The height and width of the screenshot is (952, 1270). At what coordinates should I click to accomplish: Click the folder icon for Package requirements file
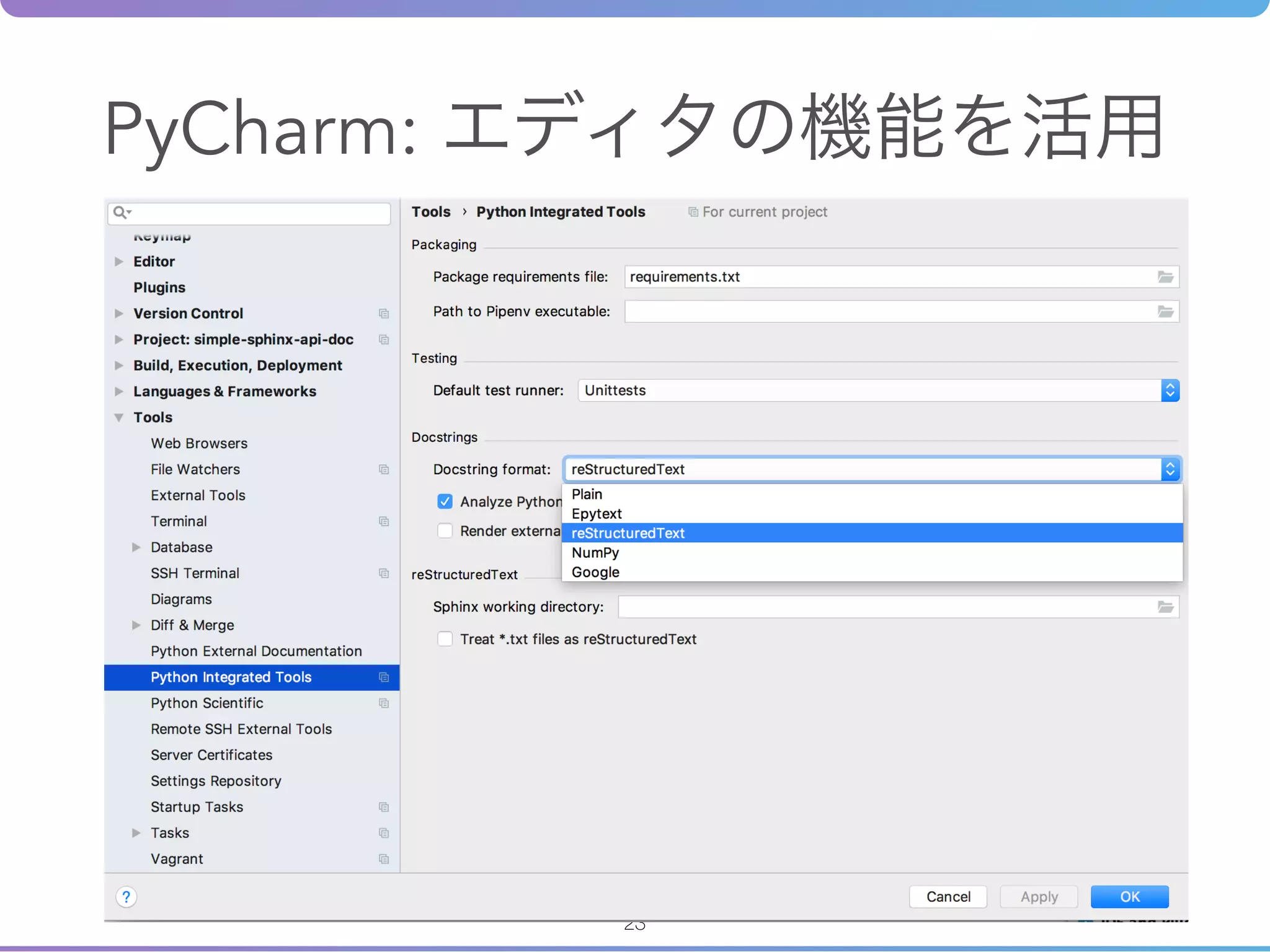tap(1165, 277)
